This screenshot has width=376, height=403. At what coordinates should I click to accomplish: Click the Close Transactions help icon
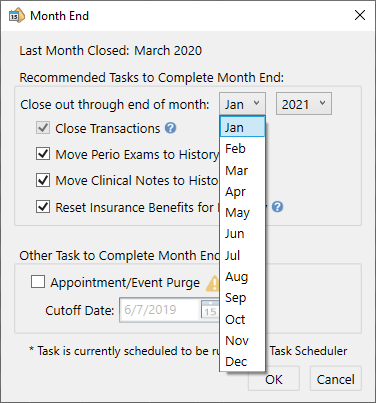tap(170, 128)
